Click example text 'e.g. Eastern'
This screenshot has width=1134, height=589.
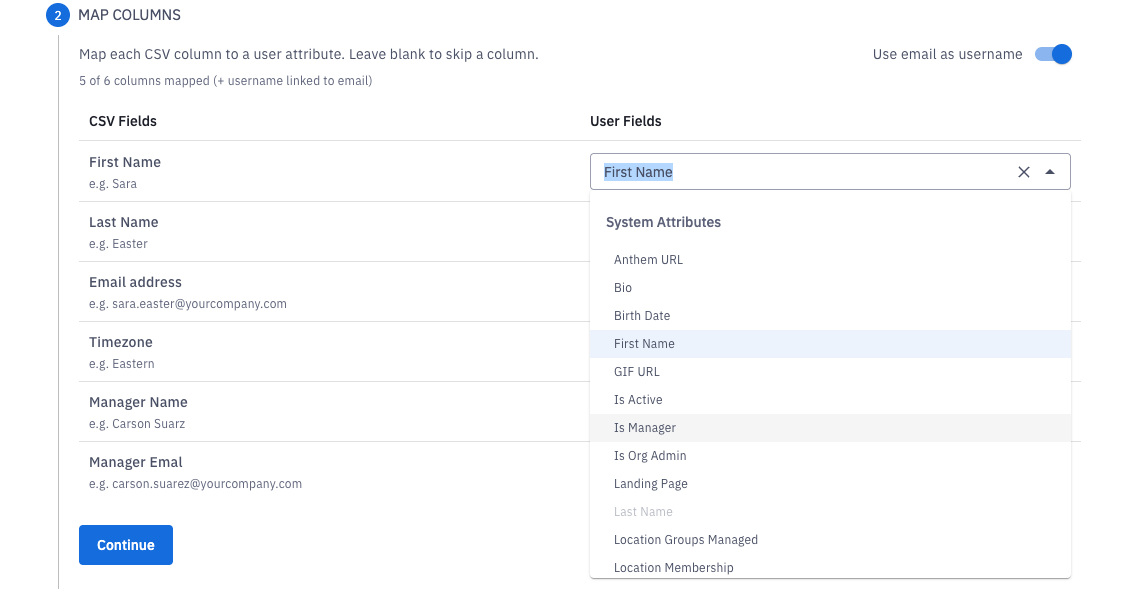coord(122,364)
